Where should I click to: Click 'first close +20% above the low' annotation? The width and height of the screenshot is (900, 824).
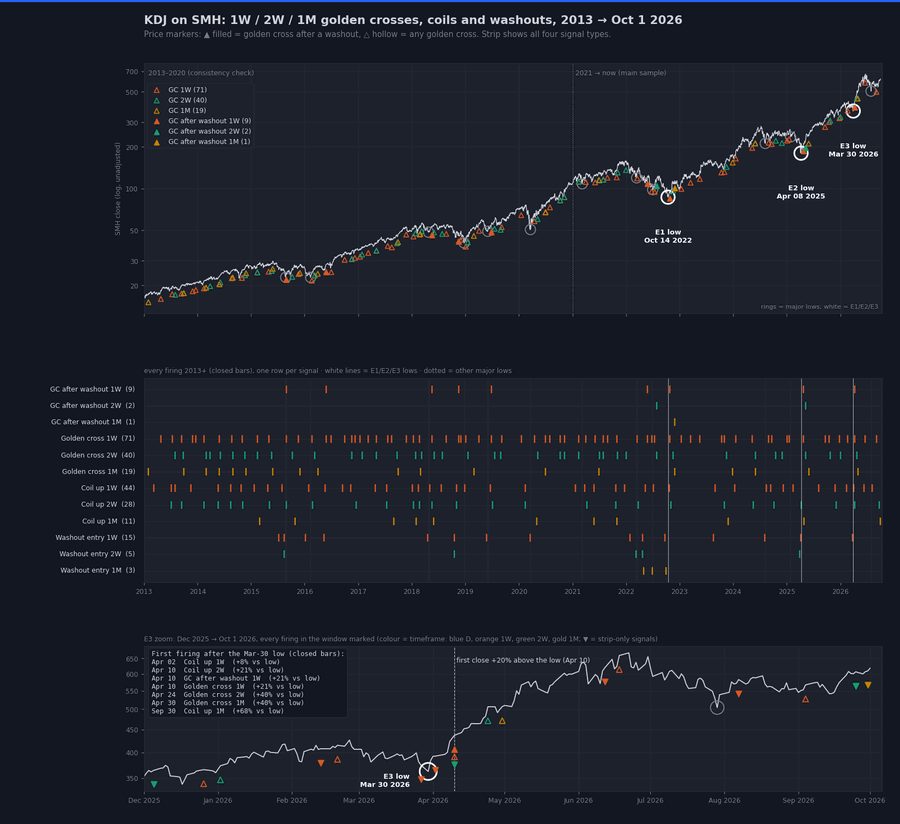pos(523,660)
